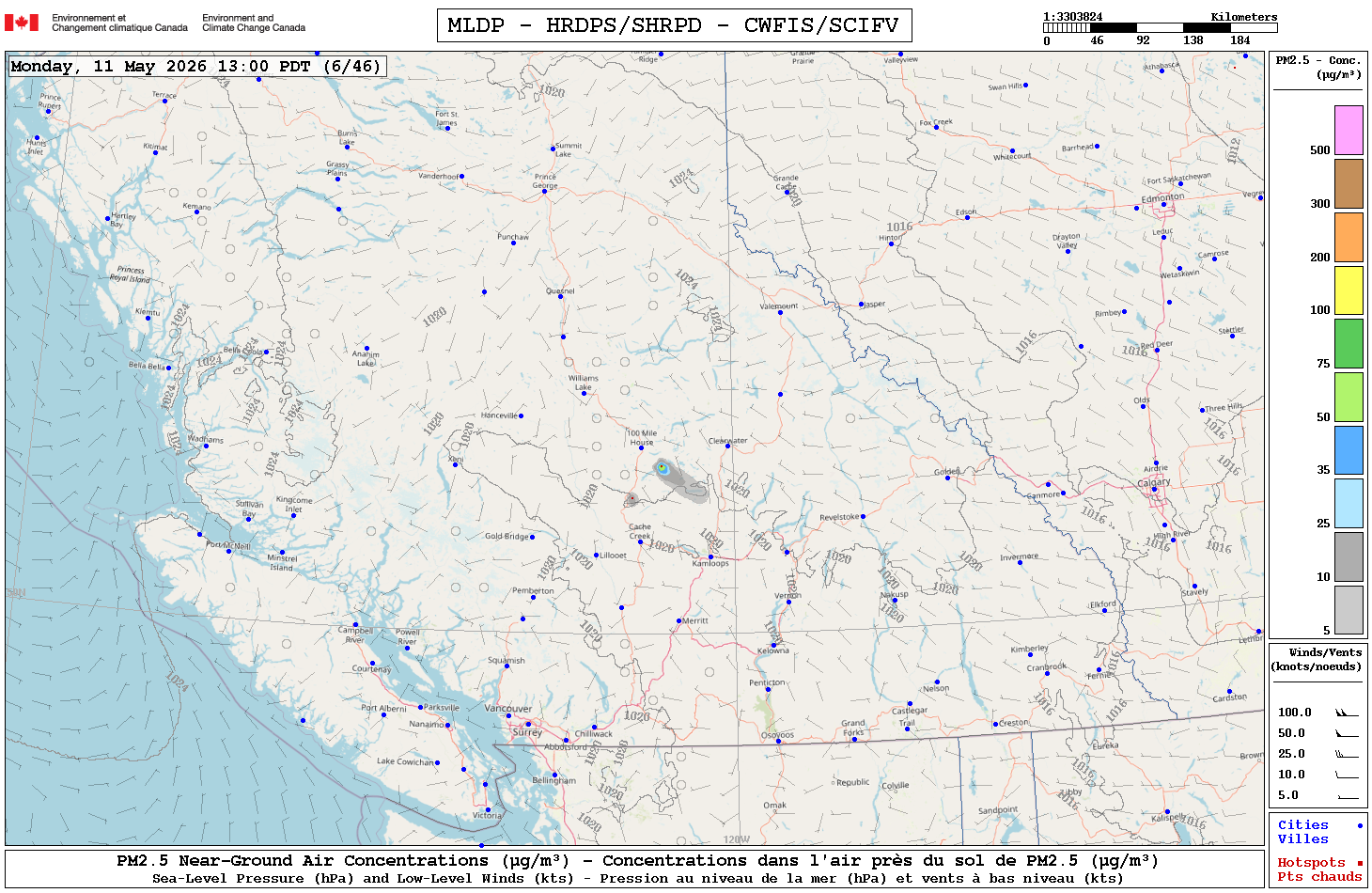Select the 300 brown legend swatch

tap(1349, 183)
